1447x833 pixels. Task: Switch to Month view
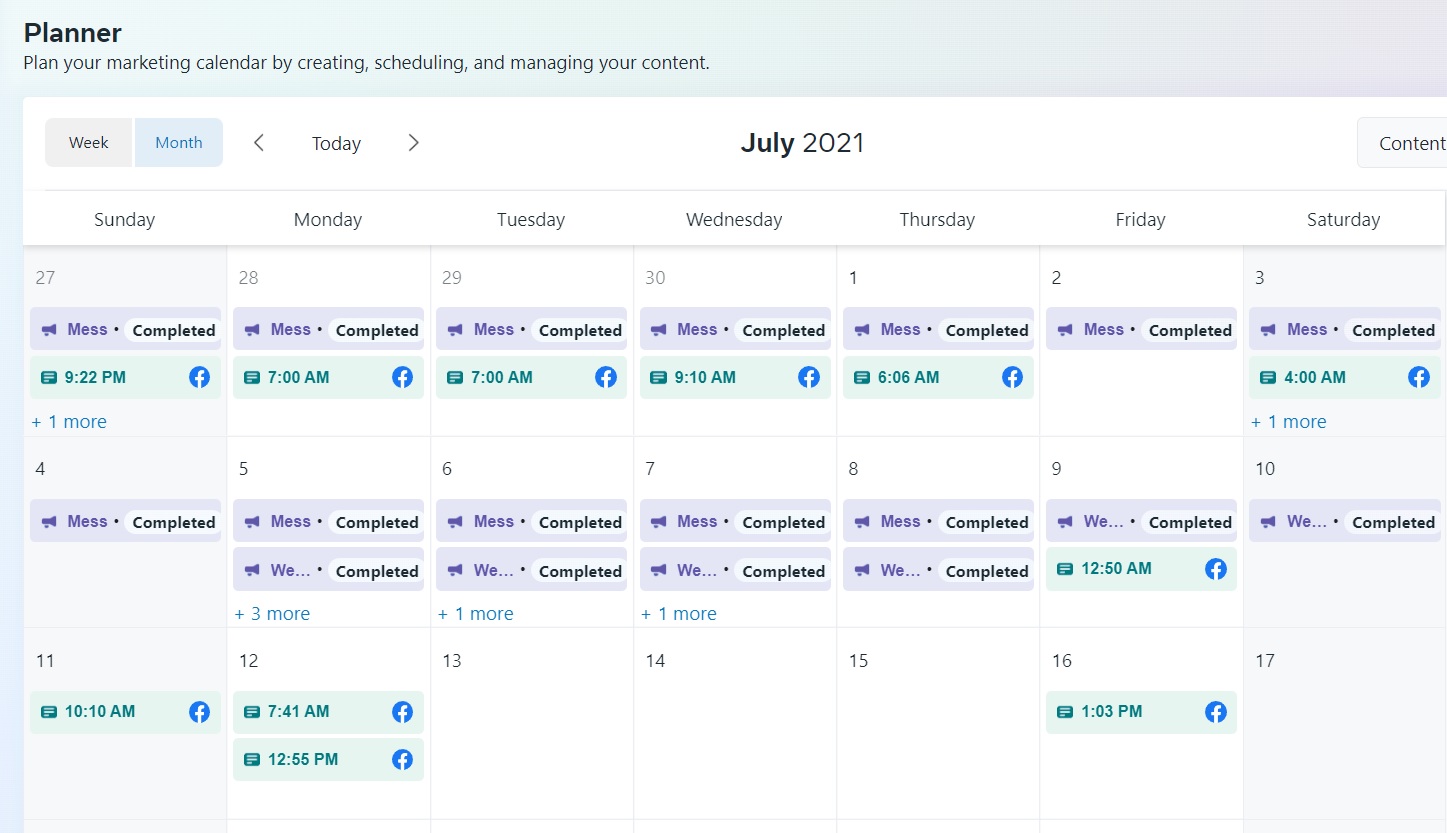[179, 143]
